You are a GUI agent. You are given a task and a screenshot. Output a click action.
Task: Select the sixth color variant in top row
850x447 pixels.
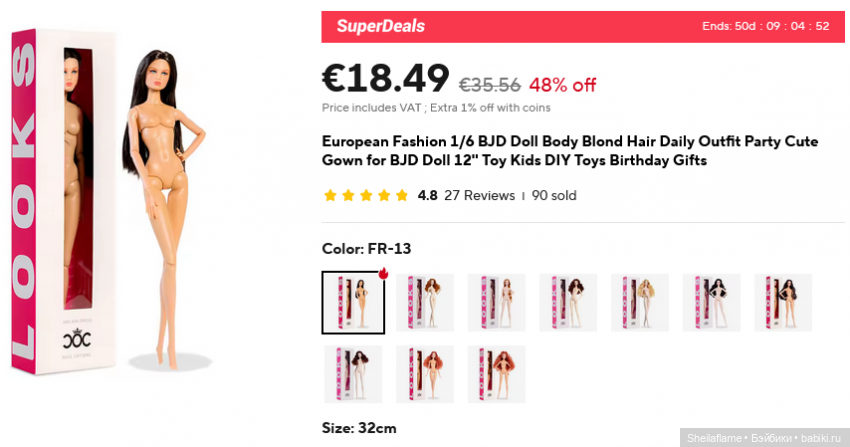(x=711, y=303)
